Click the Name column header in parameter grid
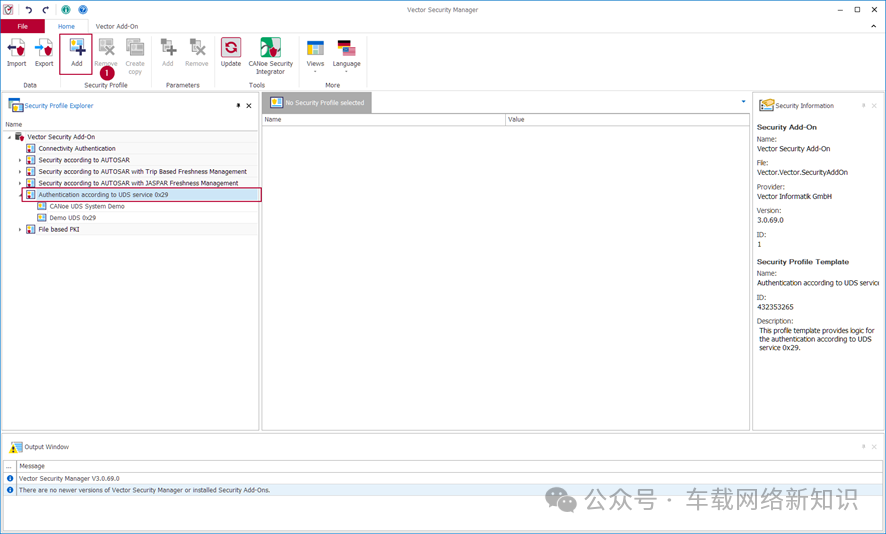Image resolution: width=886 pixels, height=534 pixels. [384, 119]
